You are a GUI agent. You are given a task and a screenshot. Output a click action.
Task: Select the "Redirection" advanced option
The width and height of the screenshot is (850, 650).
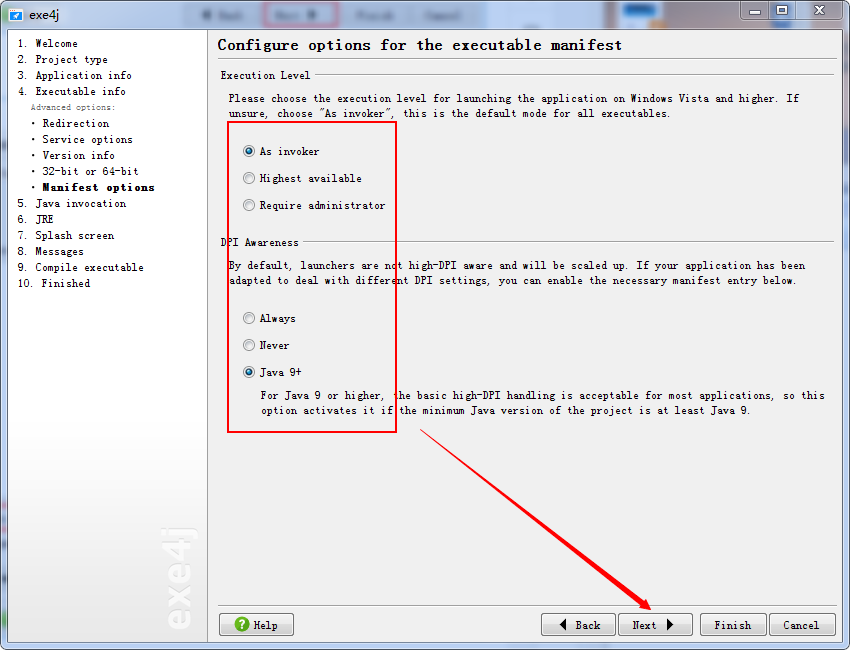click(x=62, y=123)
